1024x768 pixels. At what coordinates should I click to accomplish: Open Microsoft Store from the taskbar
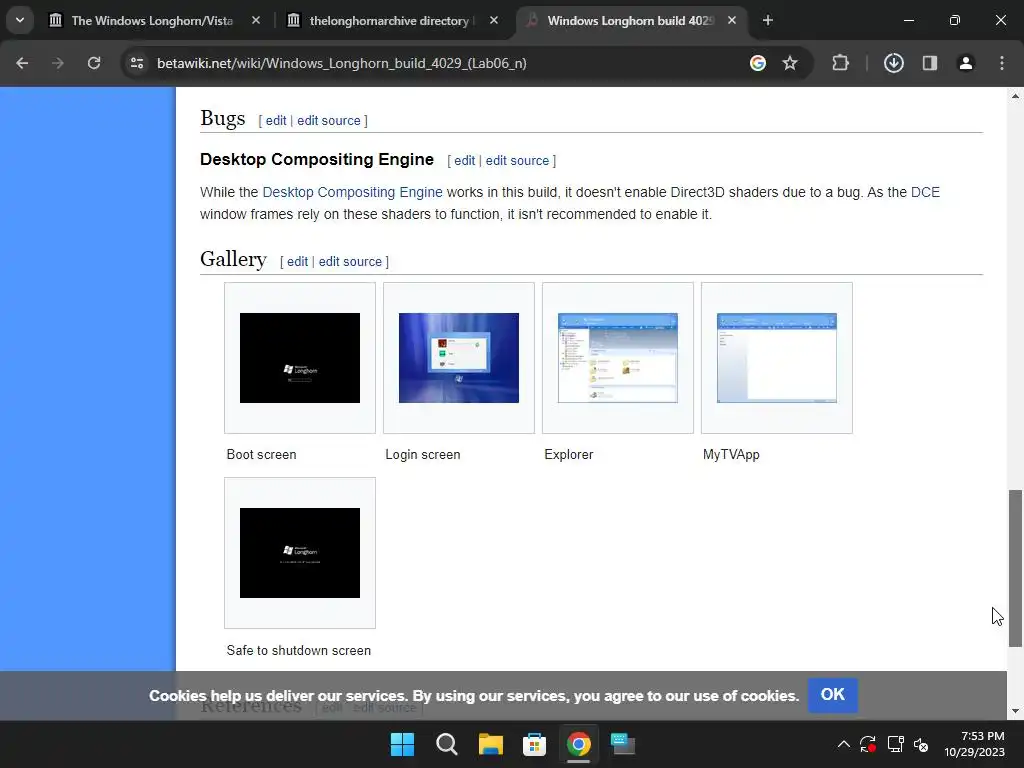534,744
